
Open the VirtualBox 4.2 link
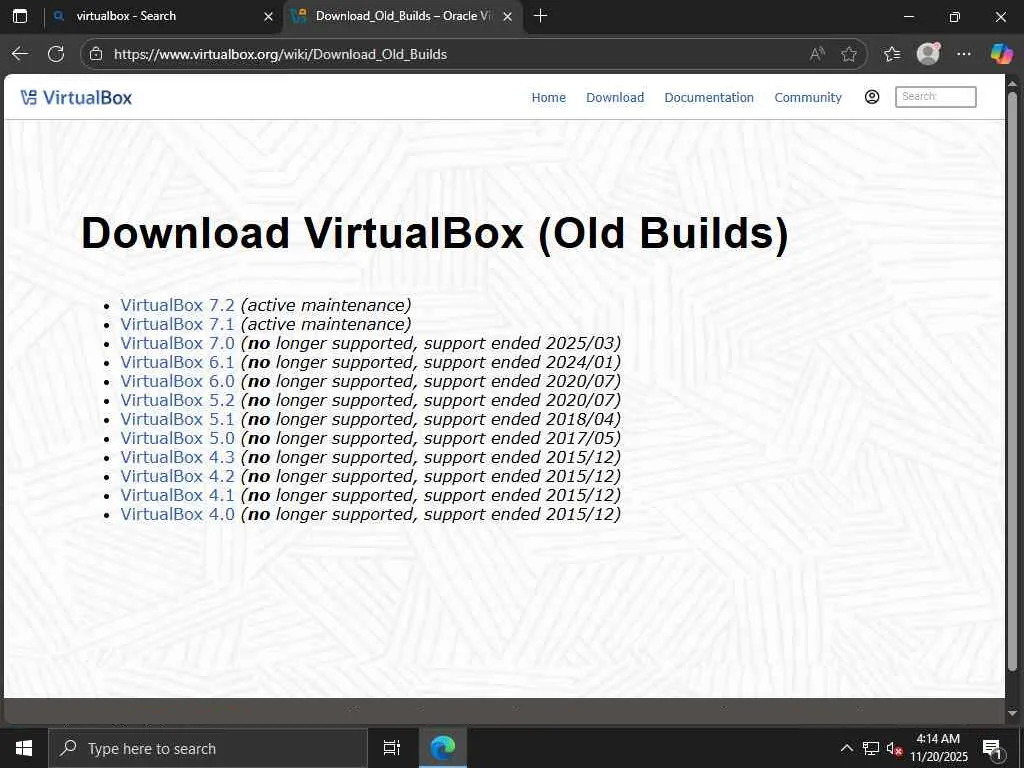(x=177, y=476)
